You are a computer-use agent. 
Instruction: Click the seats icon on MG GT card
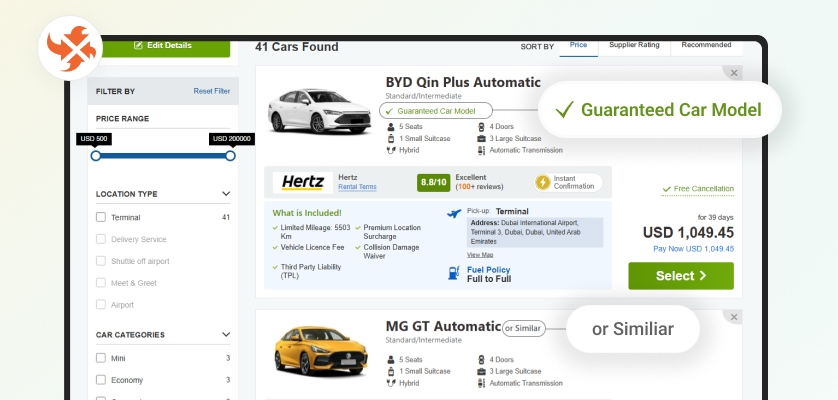391,359
